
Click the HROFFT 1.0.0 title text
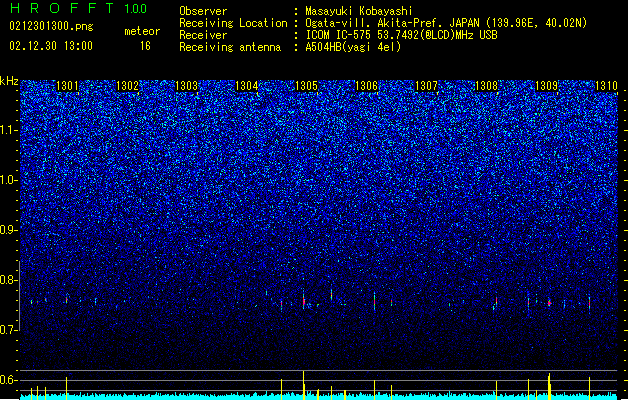(x=79, y=8)
